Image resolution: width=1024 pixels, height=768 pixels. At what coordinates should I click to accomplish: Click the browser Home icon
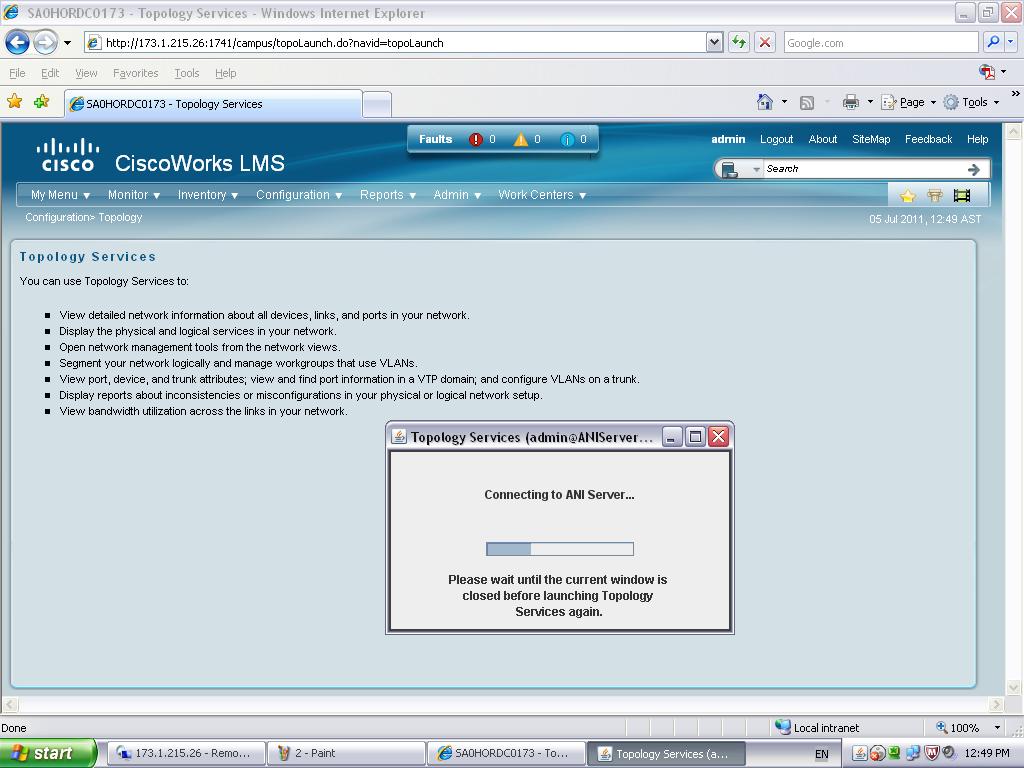pos(765,102)
